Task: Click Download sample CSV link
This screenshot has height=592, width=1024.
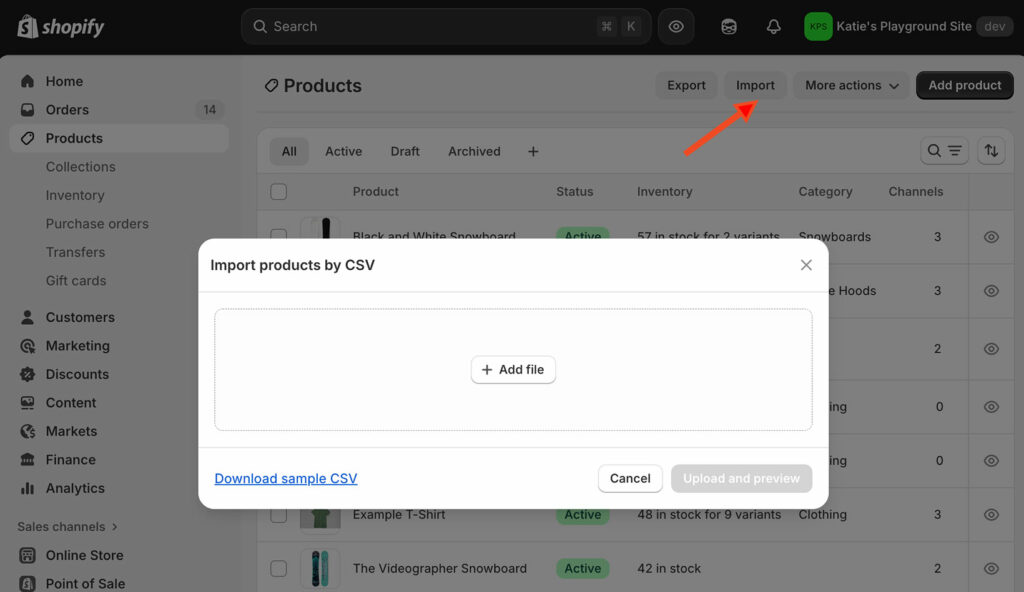Action: (x=286, y=478)
